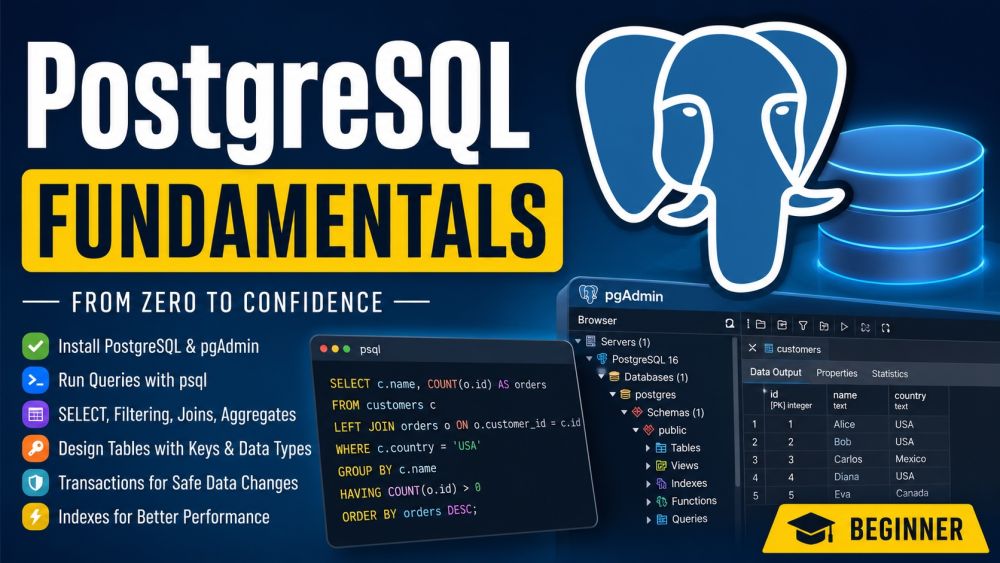
Task: Click the Servers tree node icon
Action: [x=591, y=341]
